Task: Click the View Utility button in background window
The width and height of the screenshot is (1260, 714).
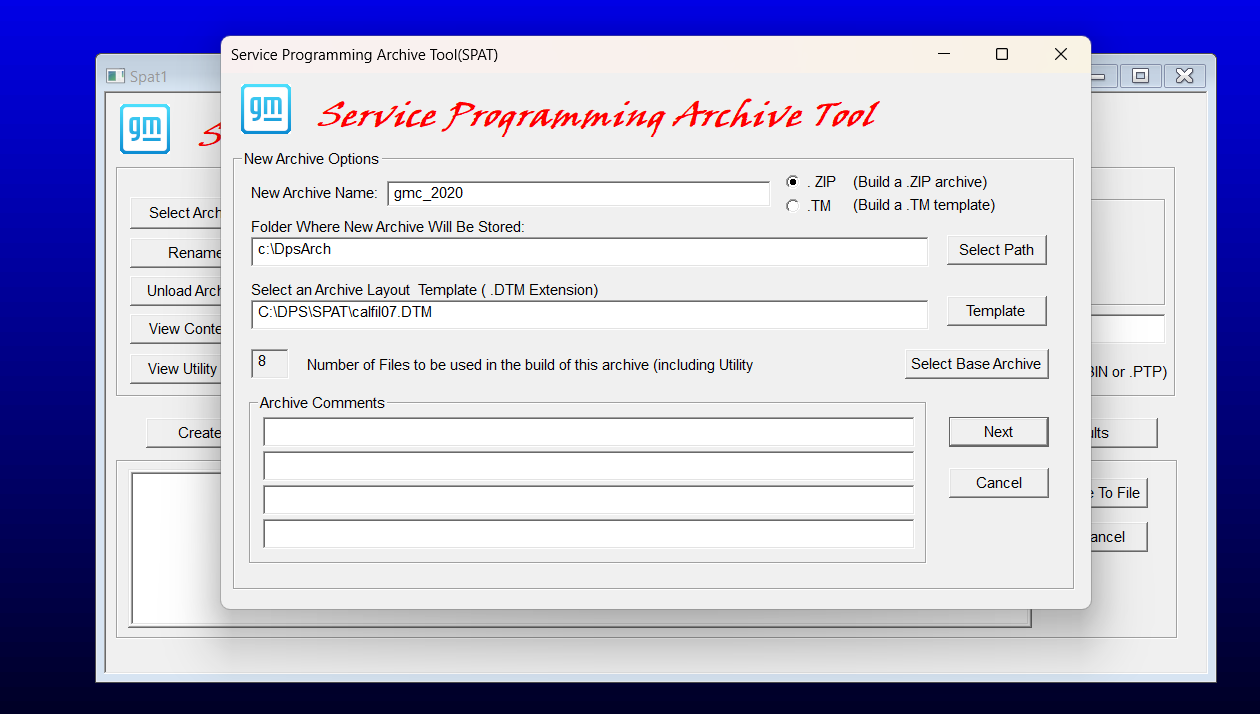Action: pos(176,369)
